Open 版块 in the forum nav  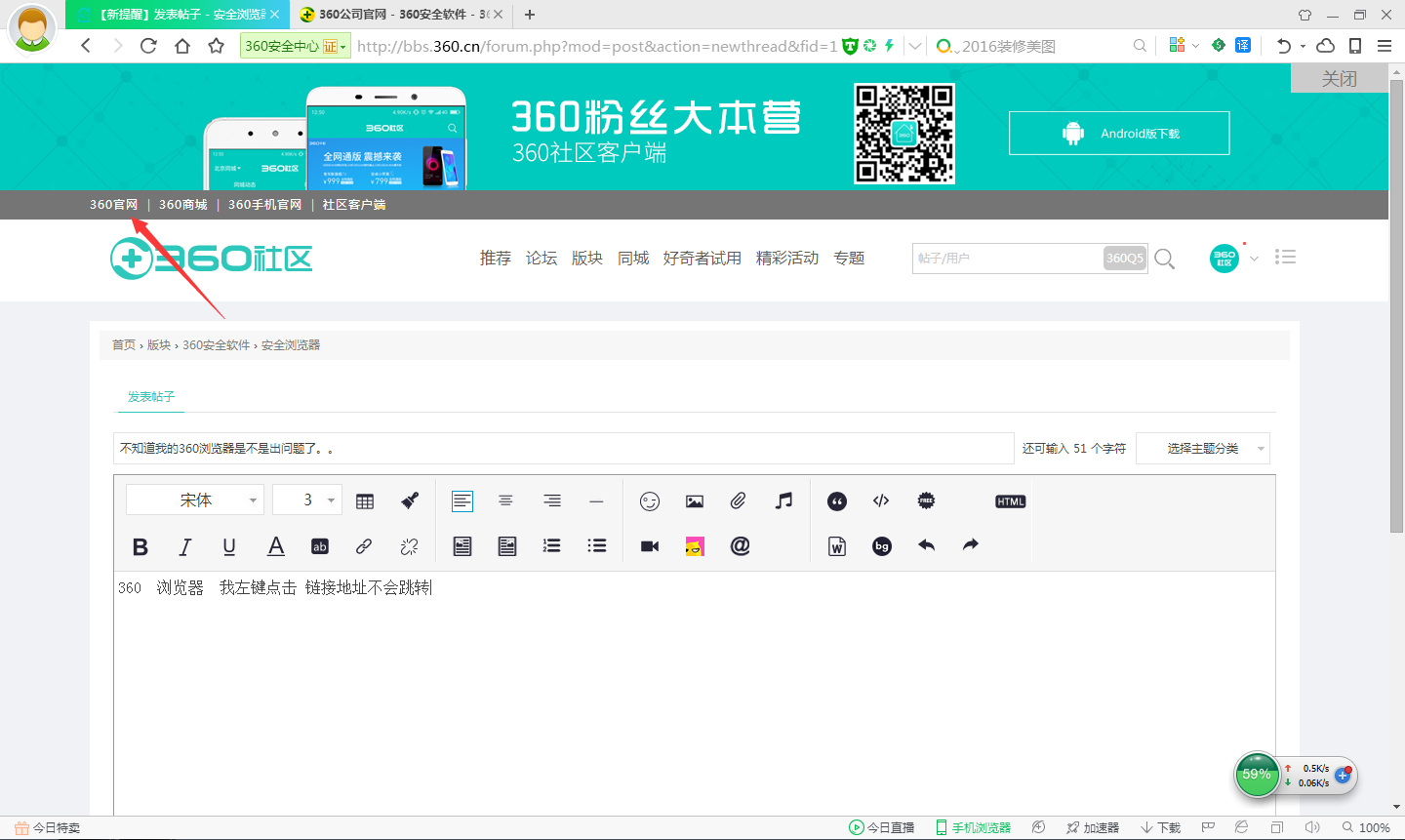pyautogui.click(x=587, y=259)
